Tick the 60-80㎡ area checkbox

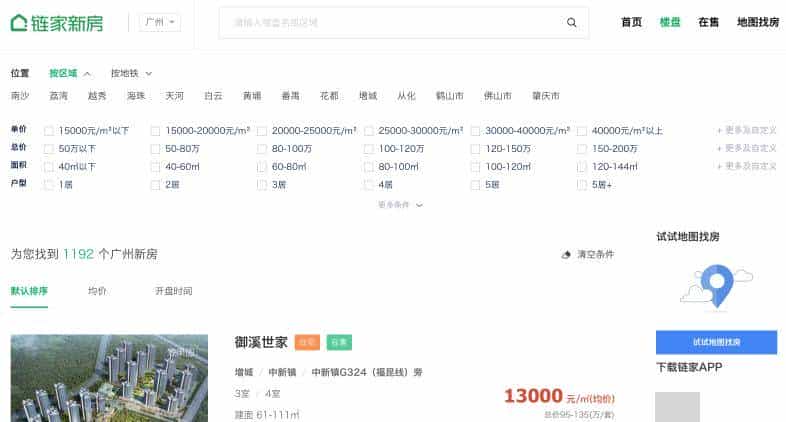pyautogui.click(x=262, y=167)
